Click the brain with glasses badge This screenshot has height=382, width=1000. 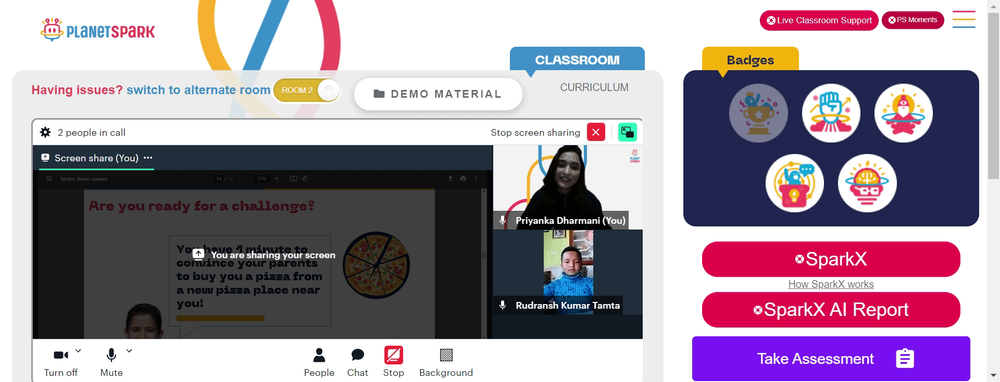tap(867, 183)
